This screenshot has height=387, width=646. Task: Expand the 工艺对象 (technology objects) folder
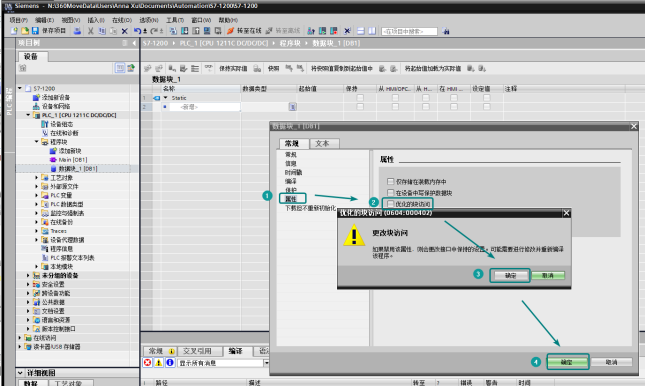pos(36,178)
